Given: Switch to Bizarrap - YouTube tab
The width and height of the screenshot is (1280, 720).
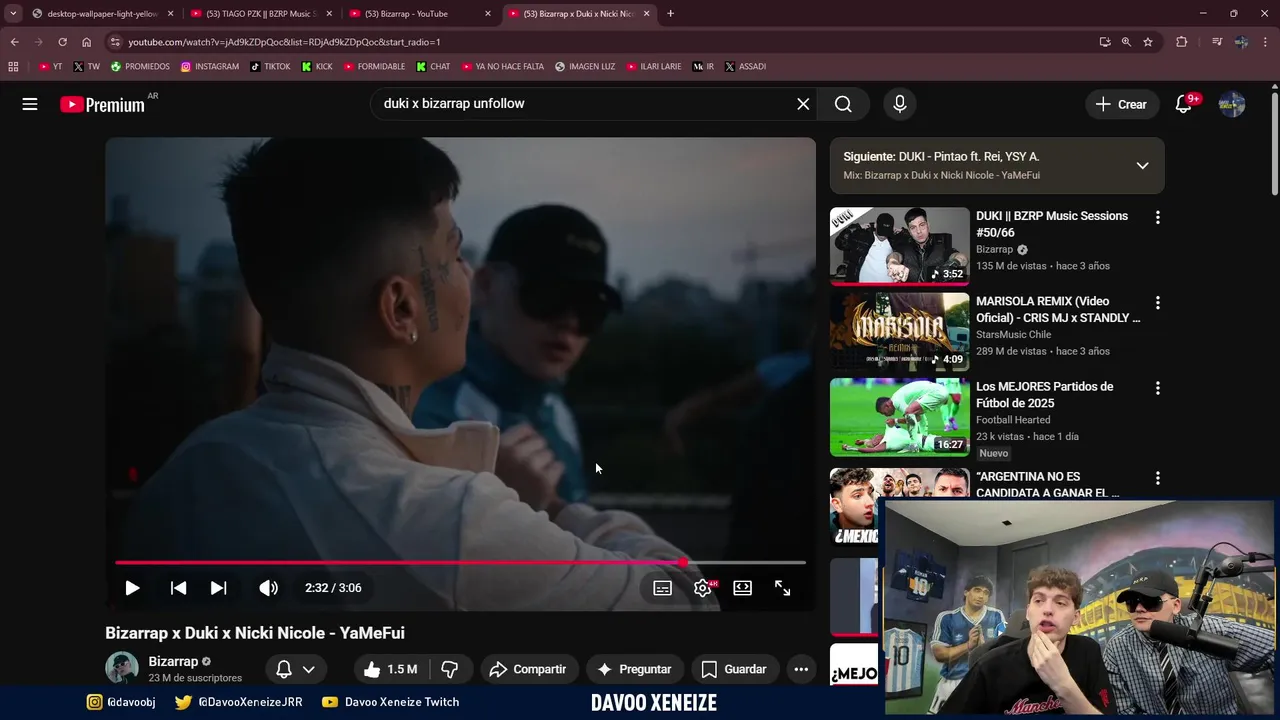Looking at the screenshot, I should (420, 14).
